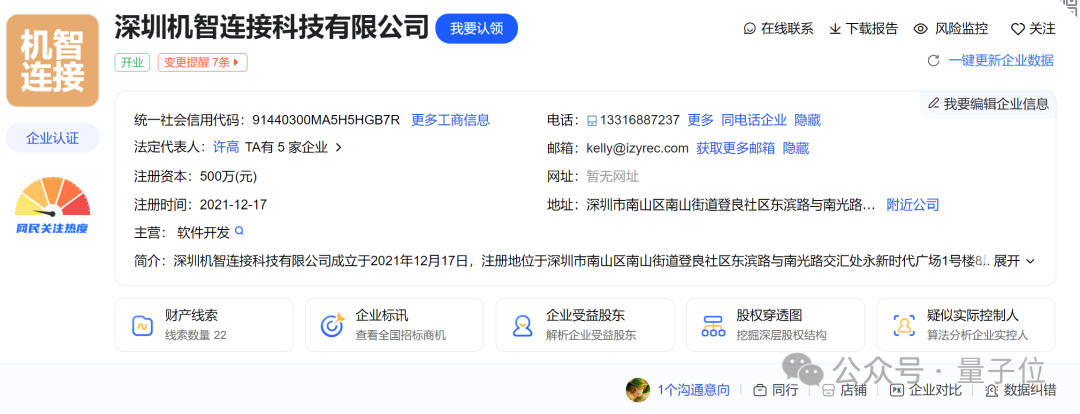Follow company via 关注 heart icon

(x=1017, y=29)
